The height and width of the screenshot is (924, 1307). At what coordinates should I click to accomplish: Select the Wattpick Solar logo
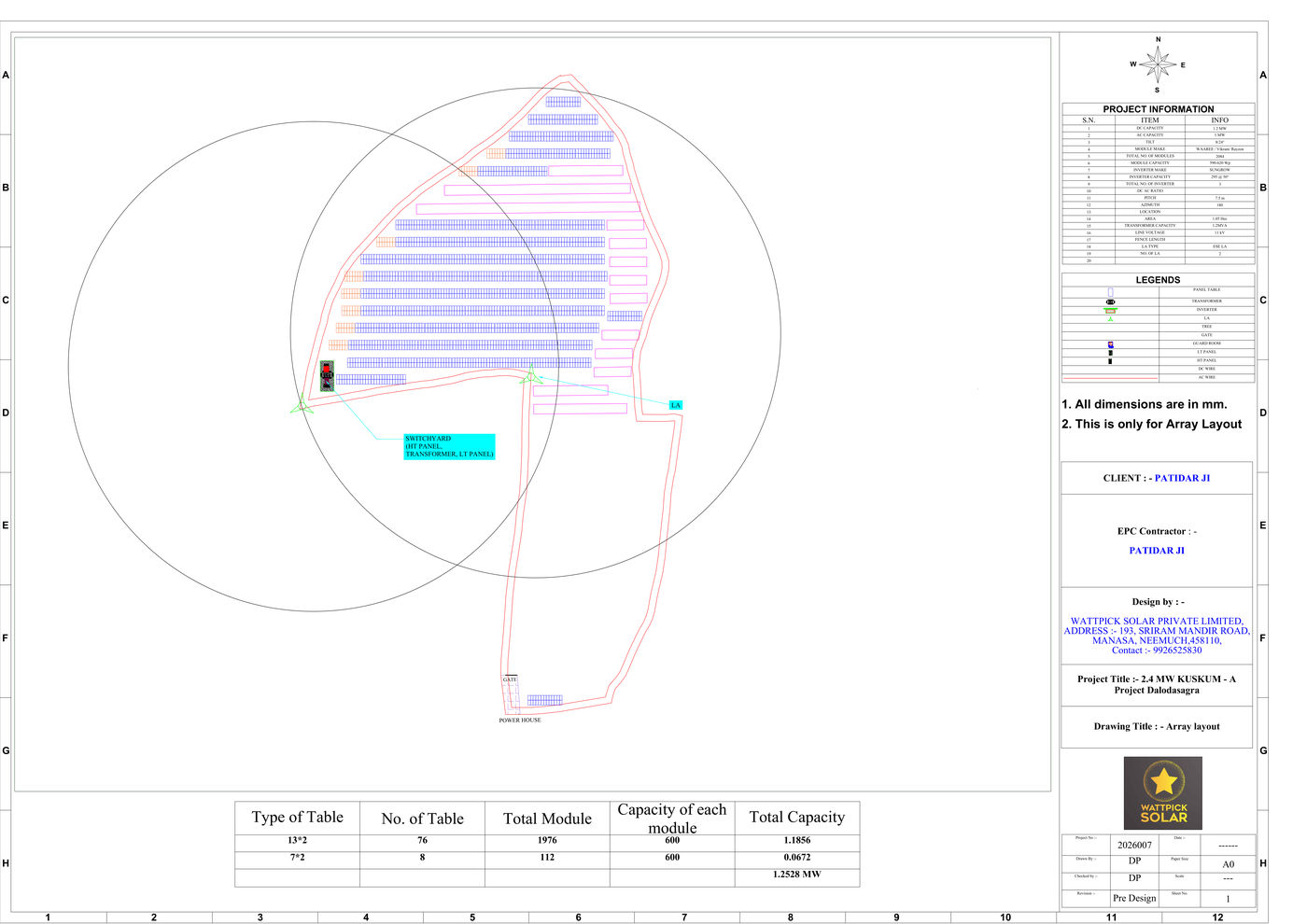tap(1162, 793)
